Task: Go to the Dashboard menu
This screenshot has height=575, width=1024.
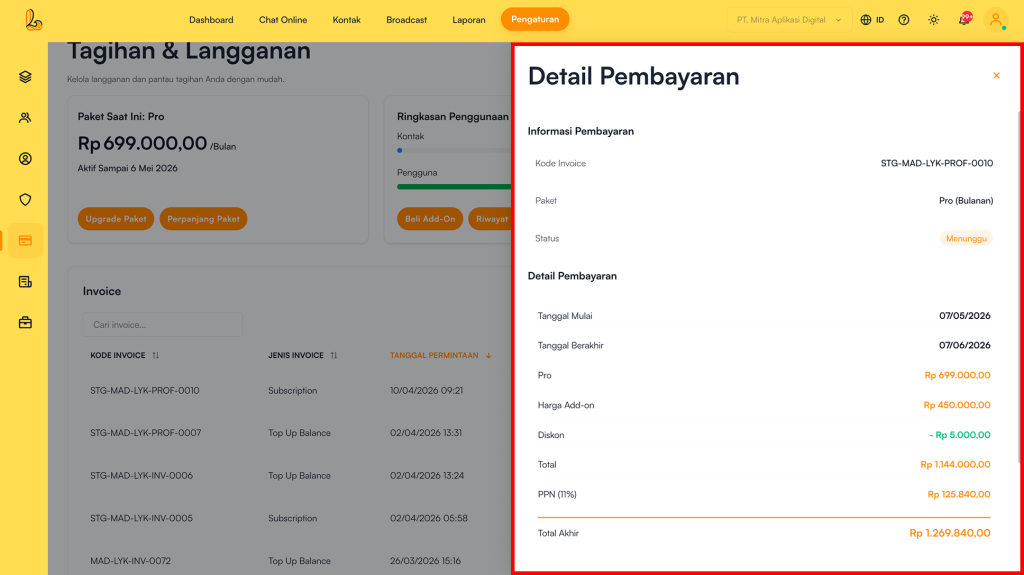Action: pyautogui.click(x=211, y=20)
